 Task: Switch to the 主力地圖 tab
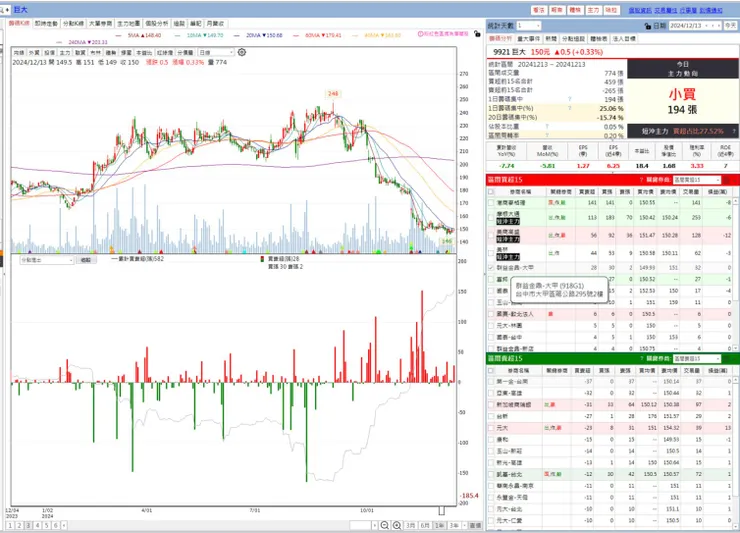click(x=128, y=24)
